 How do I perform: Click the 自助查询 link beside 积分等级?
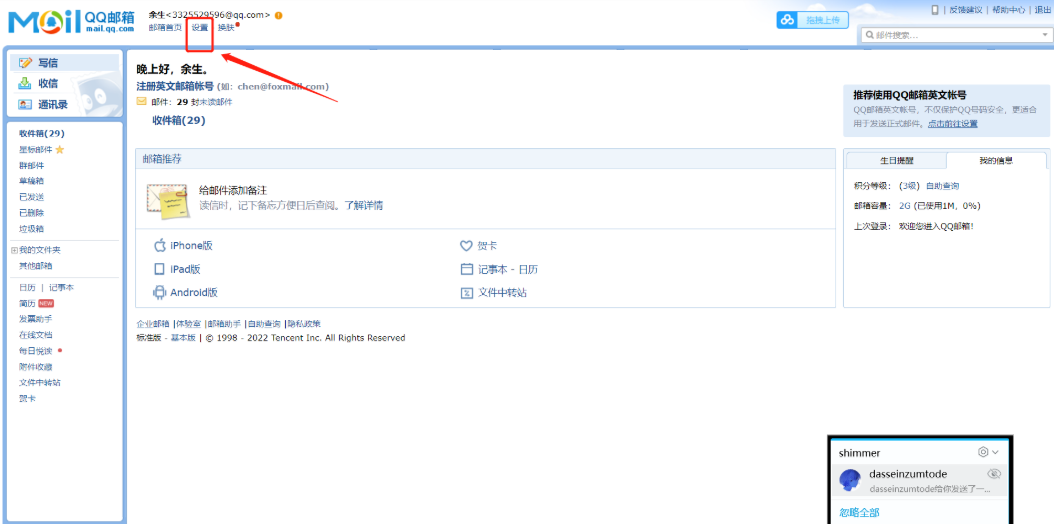click(942, 185)
